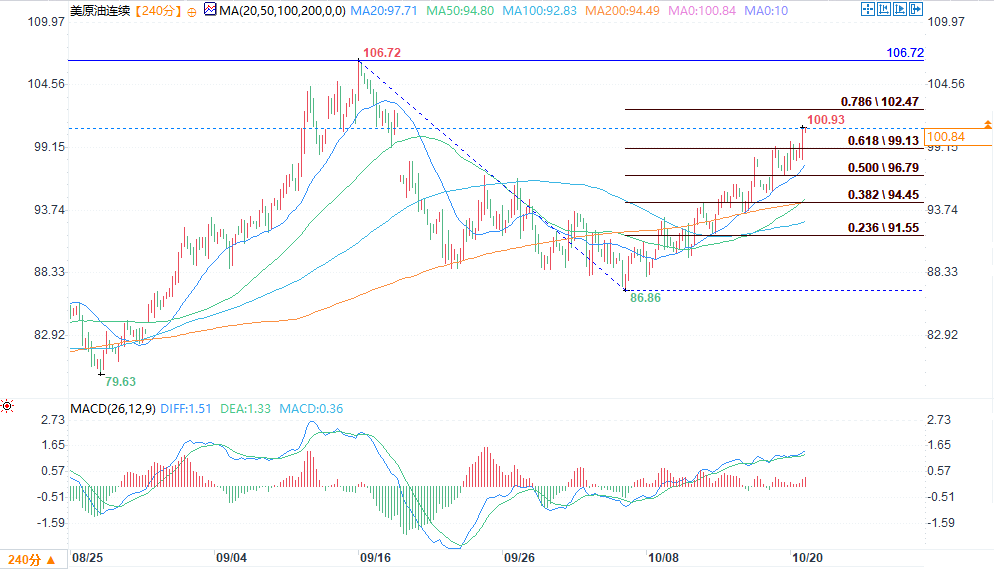Click the export arrow icon at top right
This screenshot has width=994, height=569.
(x=916, y=9)
